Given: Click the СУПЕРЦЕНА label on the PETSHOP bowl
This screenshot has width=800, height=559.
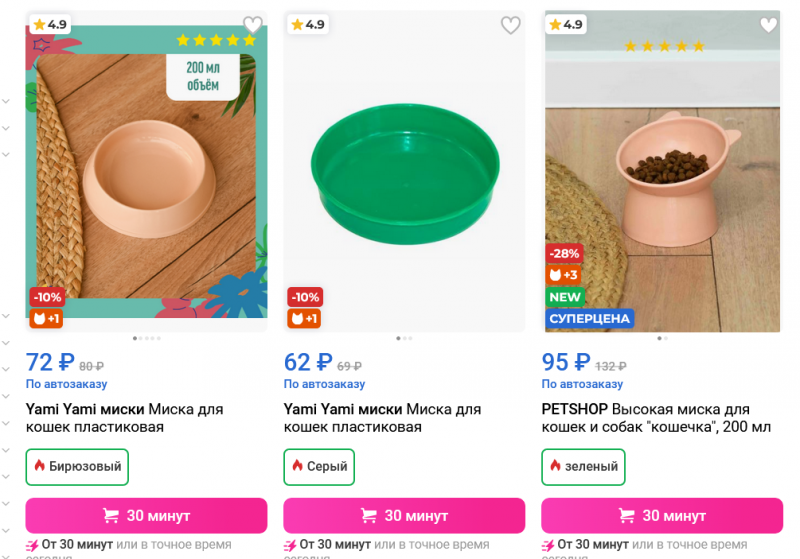Looking at the screenshot, I should 590,319.
